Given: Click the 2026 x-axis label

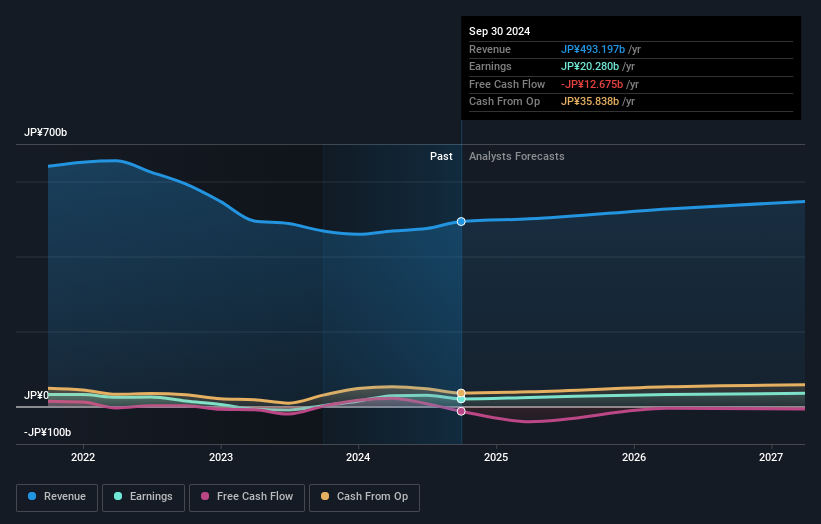Looking at the screenshot, I should 634,457.
